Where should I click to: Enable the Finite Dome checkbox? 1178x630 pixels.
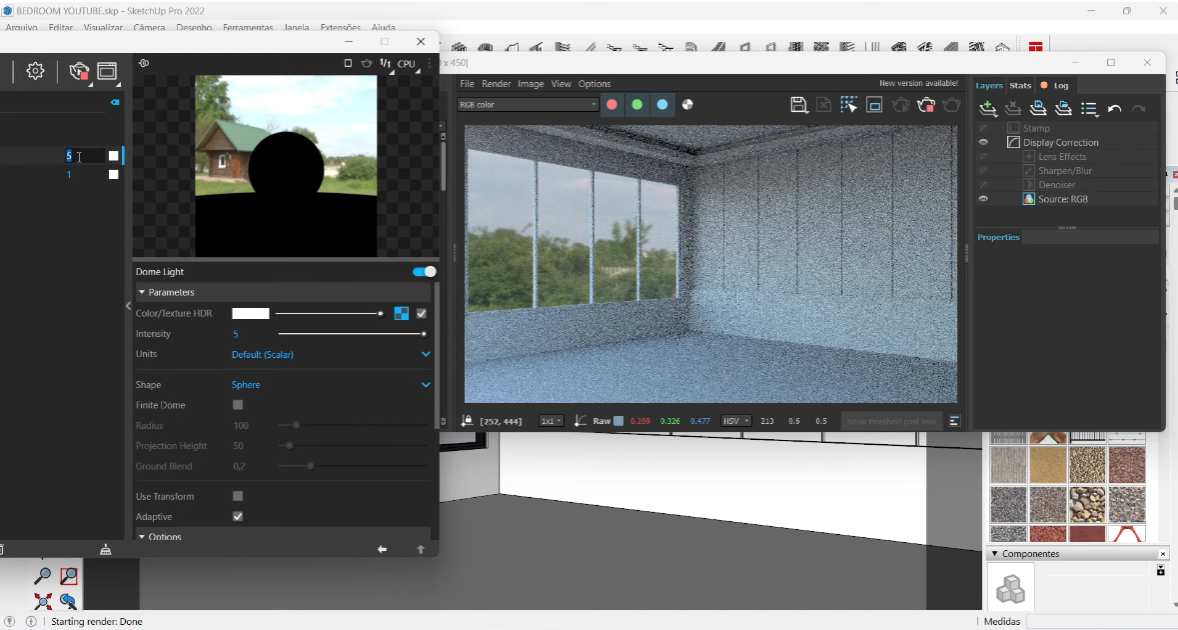pyautogui.click(x=237, y=405)
